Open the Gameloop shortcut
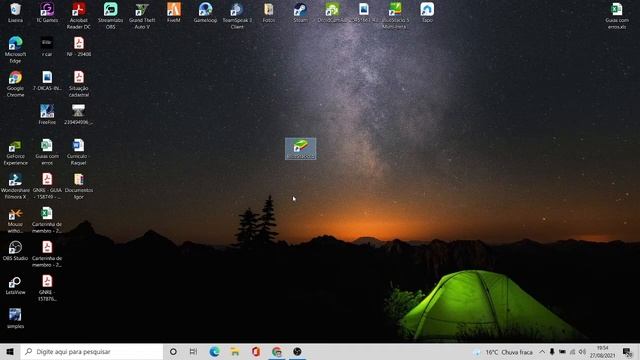This screenshot has height=360, width=640. [x=205, y=12]
